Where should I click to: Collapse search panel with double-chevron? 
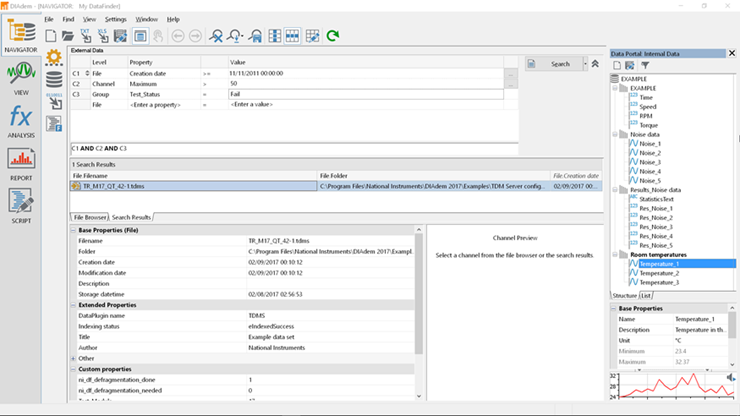click(596, 63)
